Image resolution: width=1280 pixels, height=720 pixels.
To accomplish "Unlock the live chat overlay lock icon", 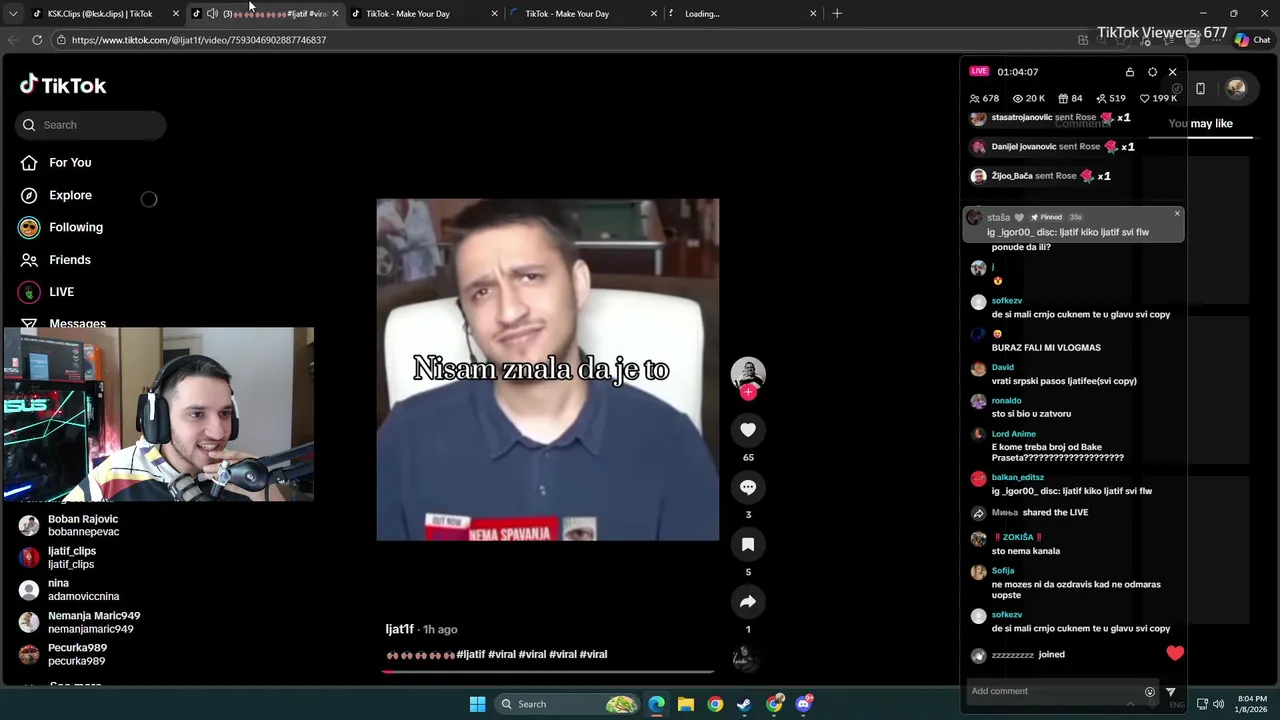I will coord(1130,72).
